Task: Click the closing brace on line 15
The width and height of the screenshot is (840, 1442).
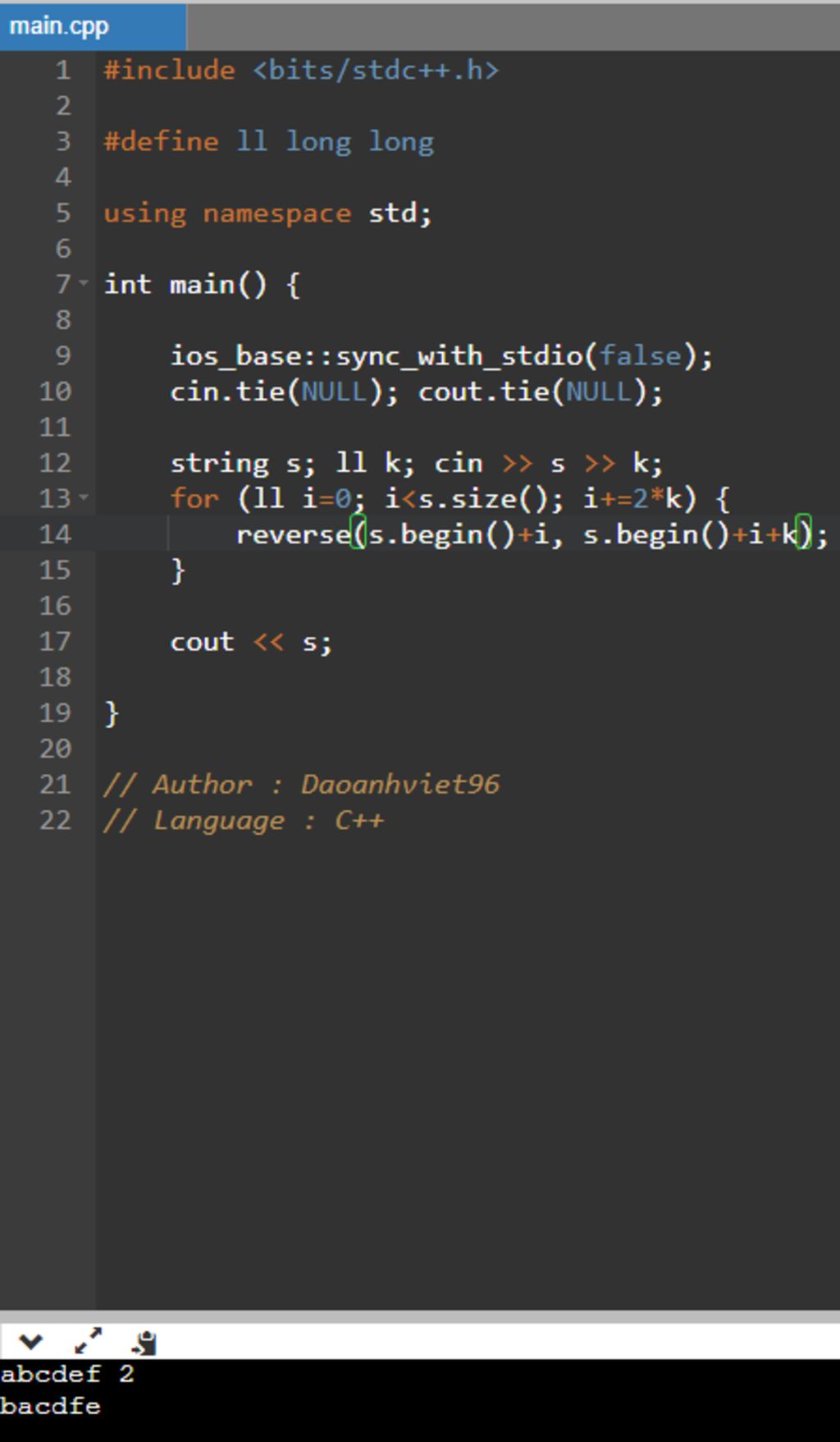Action: coord(178,570)
